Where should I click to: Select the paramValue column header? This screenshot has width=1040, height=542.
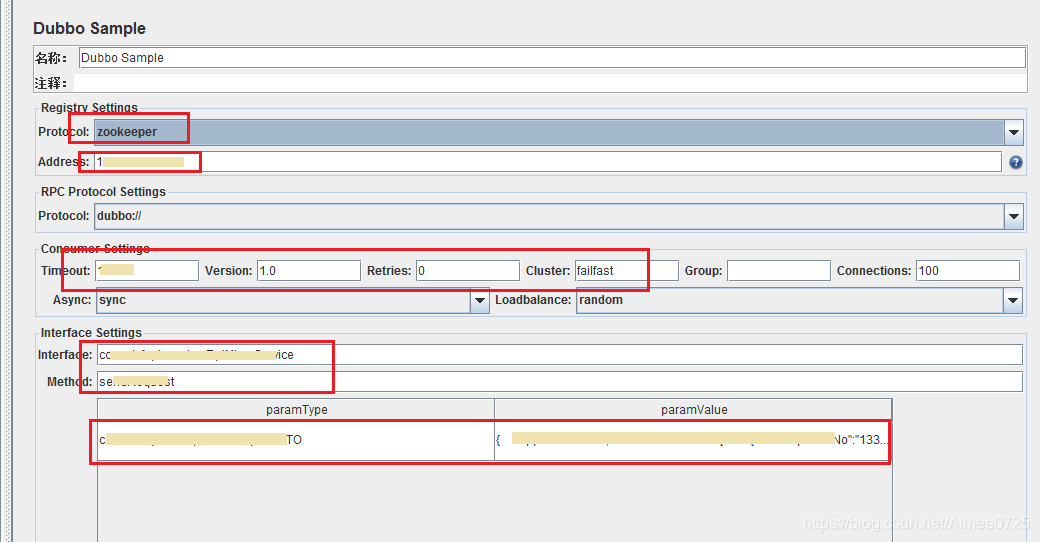pyautogui.click(x=693, y=409)
